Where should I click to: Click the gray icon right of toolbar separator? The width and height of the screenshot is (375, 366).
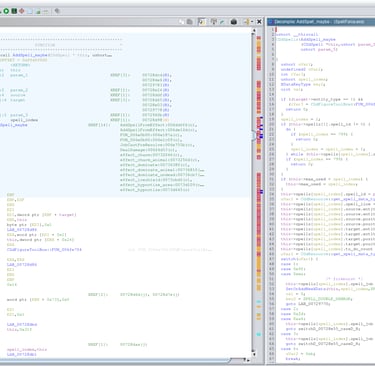click(57, 11)
